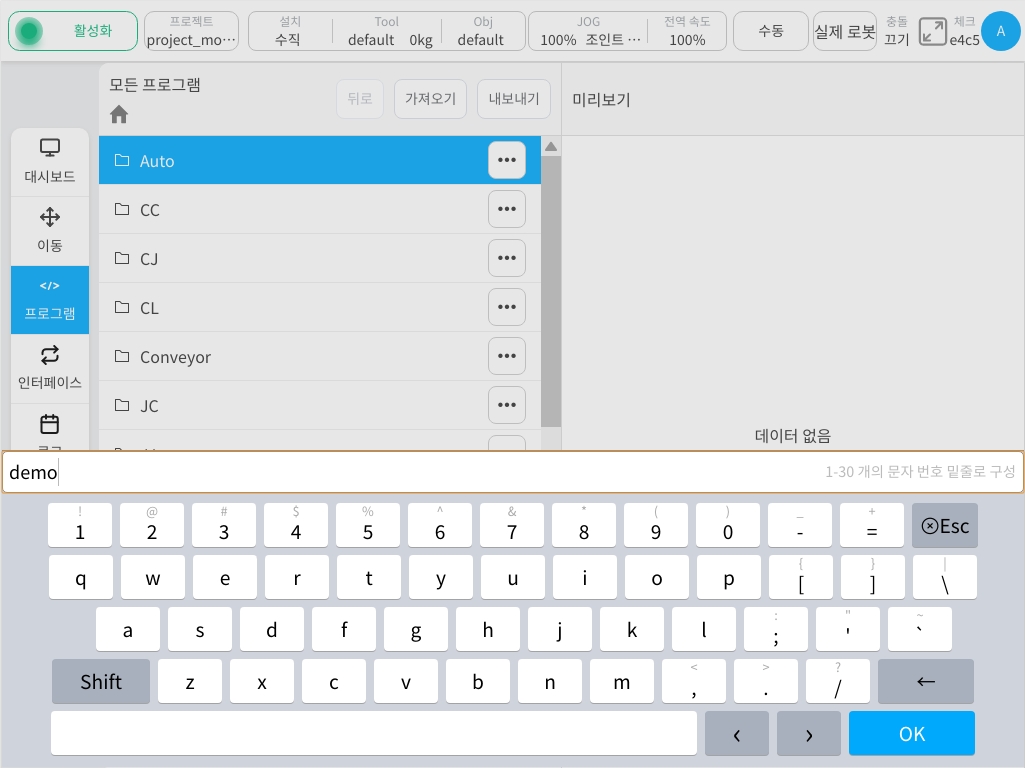Select the CL folder
Screen dimensions: 1025x768
coord(320,307)
